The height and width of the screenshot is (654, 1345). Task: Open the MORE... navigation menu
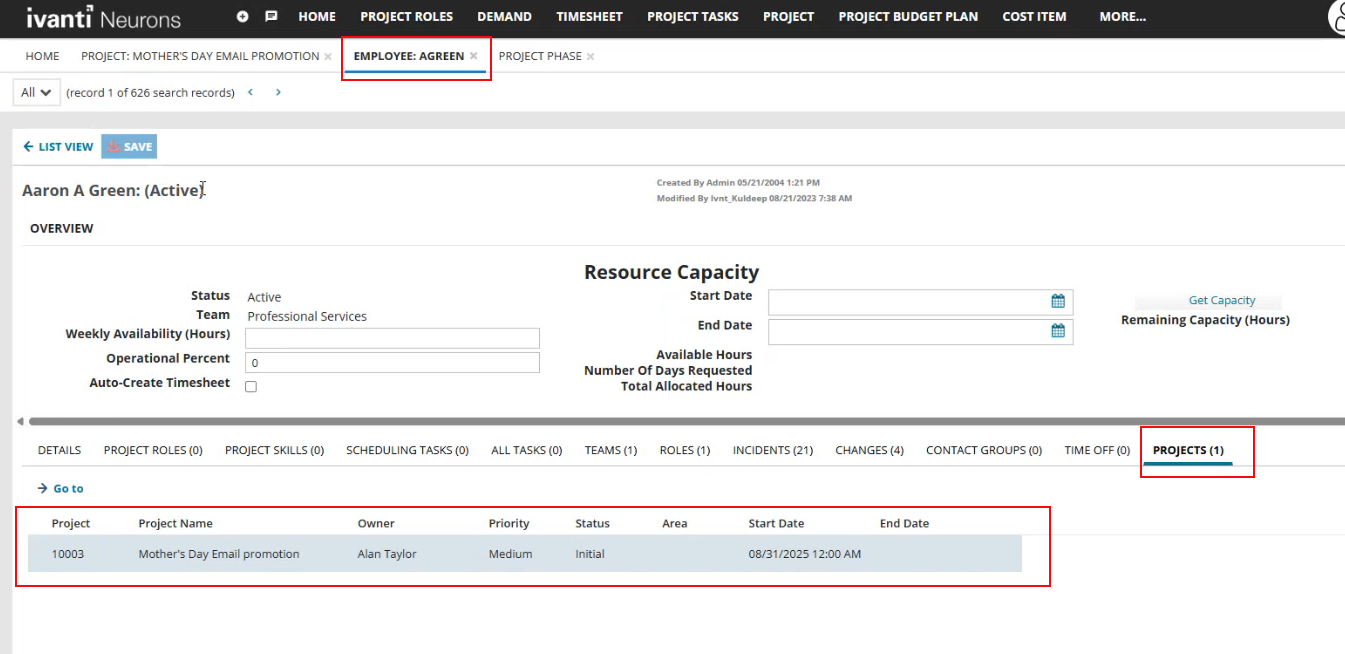click(x=1122, y=17)
